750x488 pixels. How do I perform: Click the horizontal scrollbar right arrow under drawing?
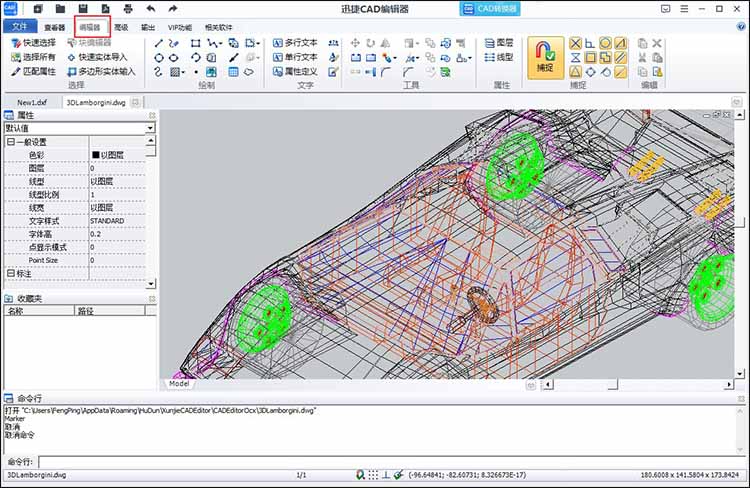[728, 384]
